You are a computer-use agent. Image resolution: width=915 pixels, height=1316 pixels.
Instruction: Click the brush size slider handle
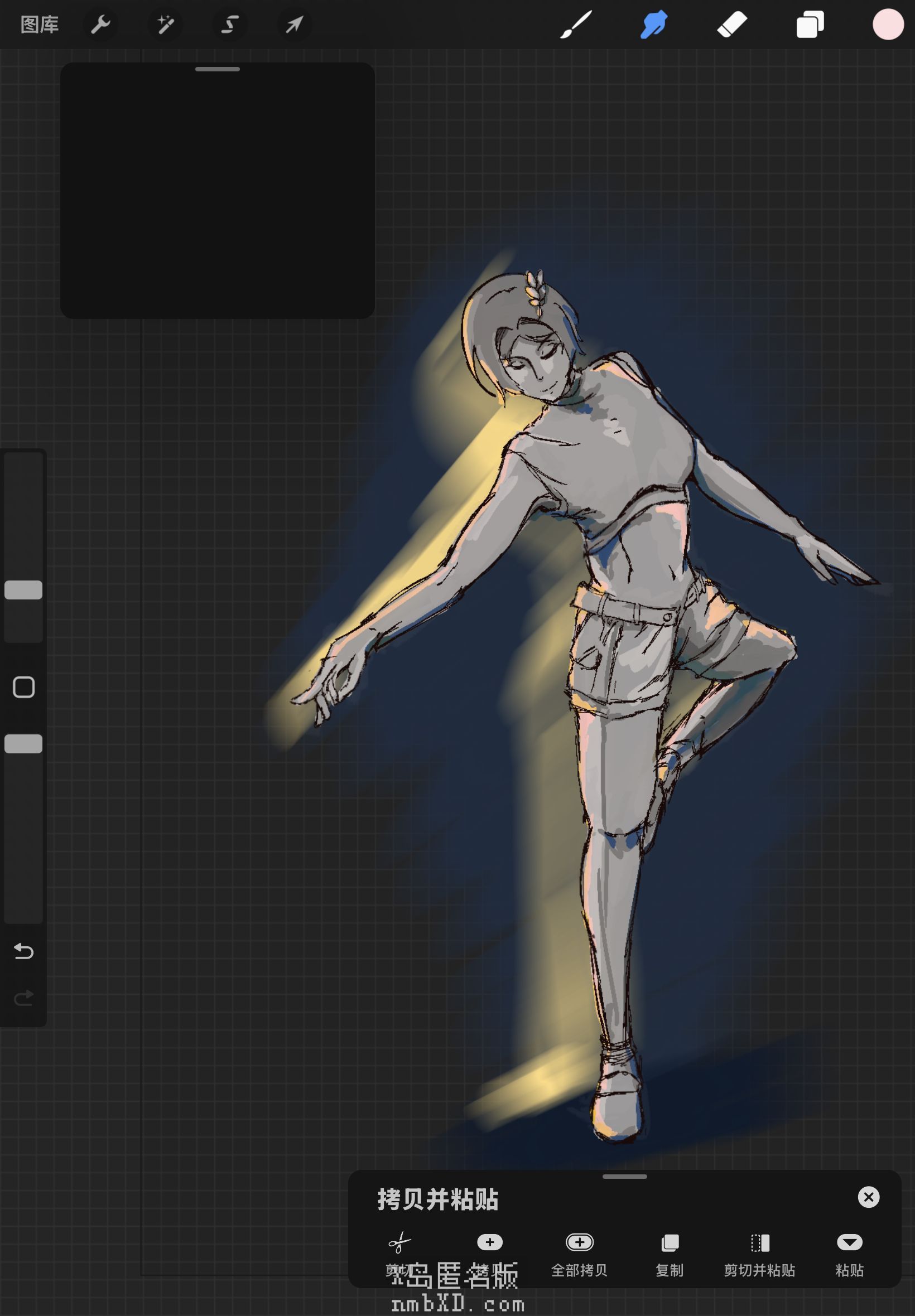[23, 589]
